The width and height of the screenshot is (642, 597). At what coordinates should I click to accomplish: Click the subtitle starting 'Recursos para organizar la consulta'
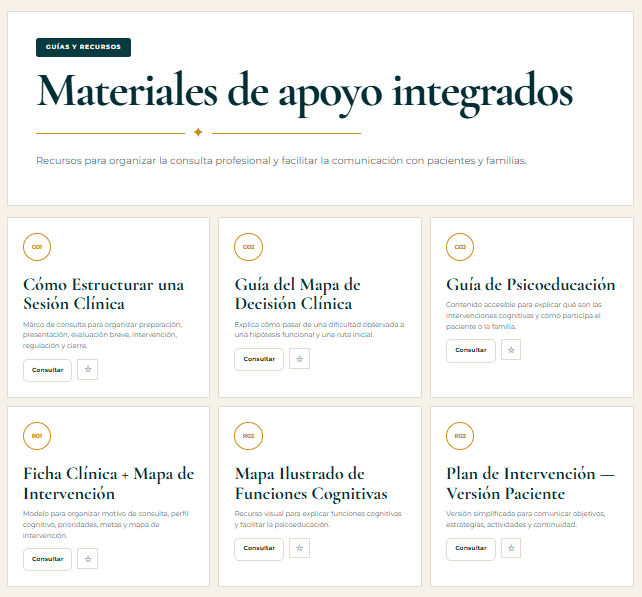(x=282, y=161)
